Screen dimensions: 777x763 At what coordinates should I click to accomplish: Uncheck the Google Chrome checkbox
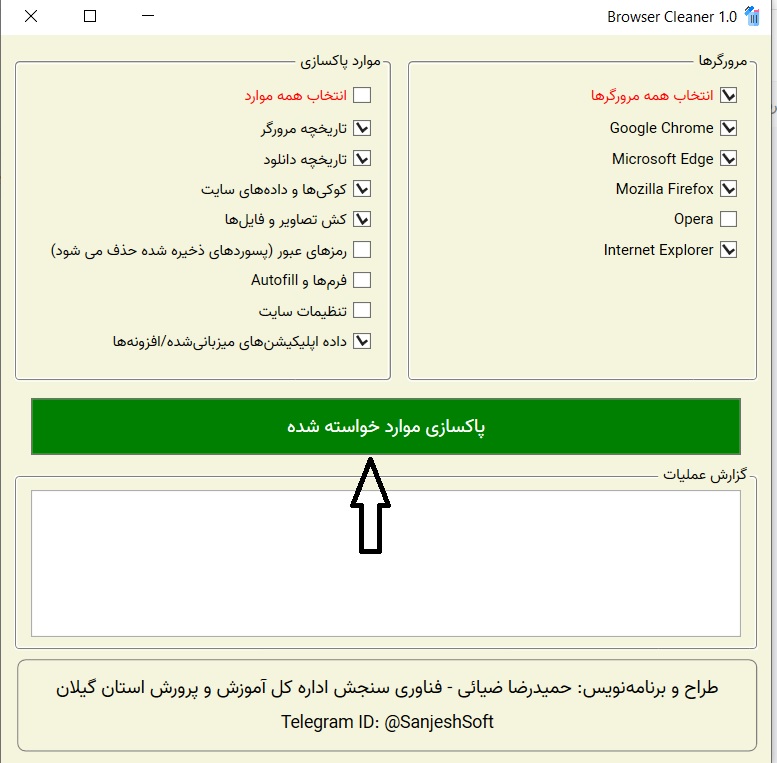728,128
